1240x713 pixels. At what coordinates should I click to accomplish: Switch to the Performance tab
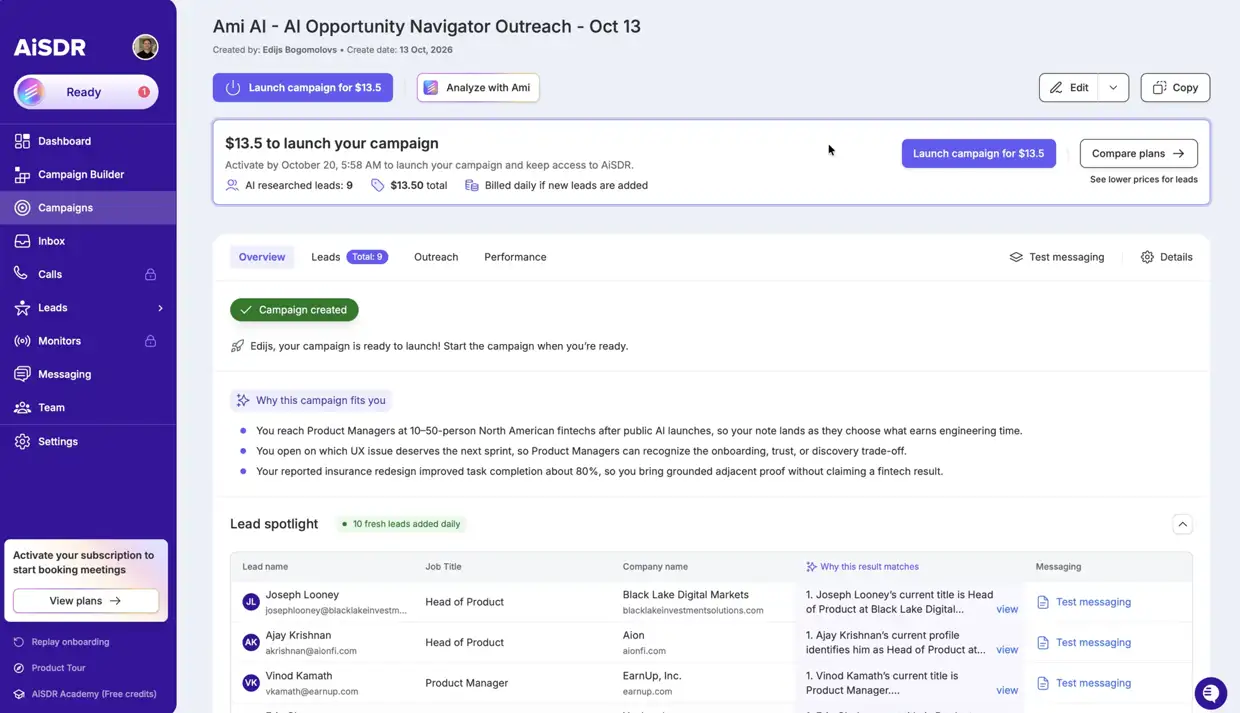[515, 257]
